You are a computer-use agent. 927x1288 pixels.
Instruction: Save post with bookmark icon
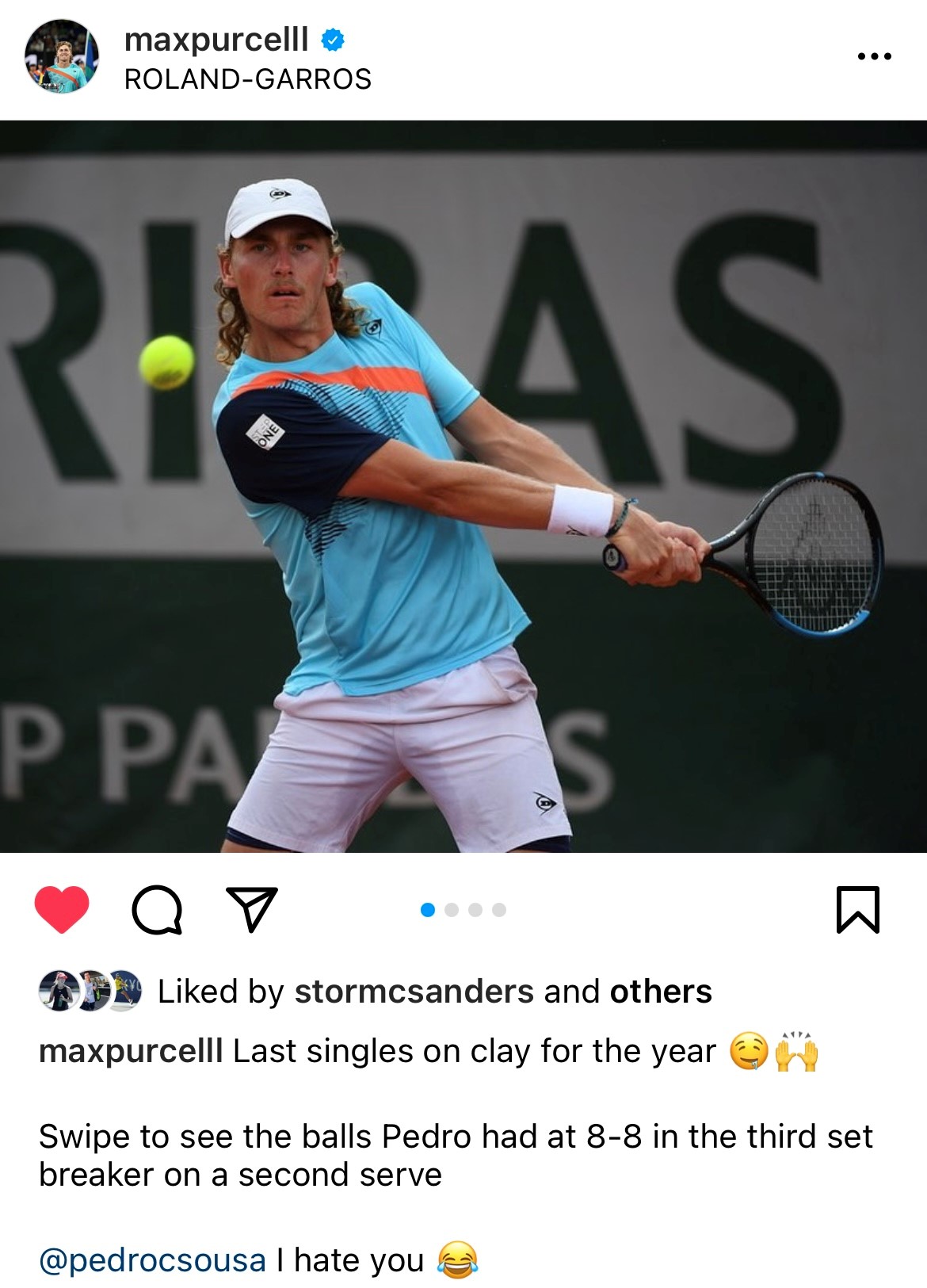point(858,909)
